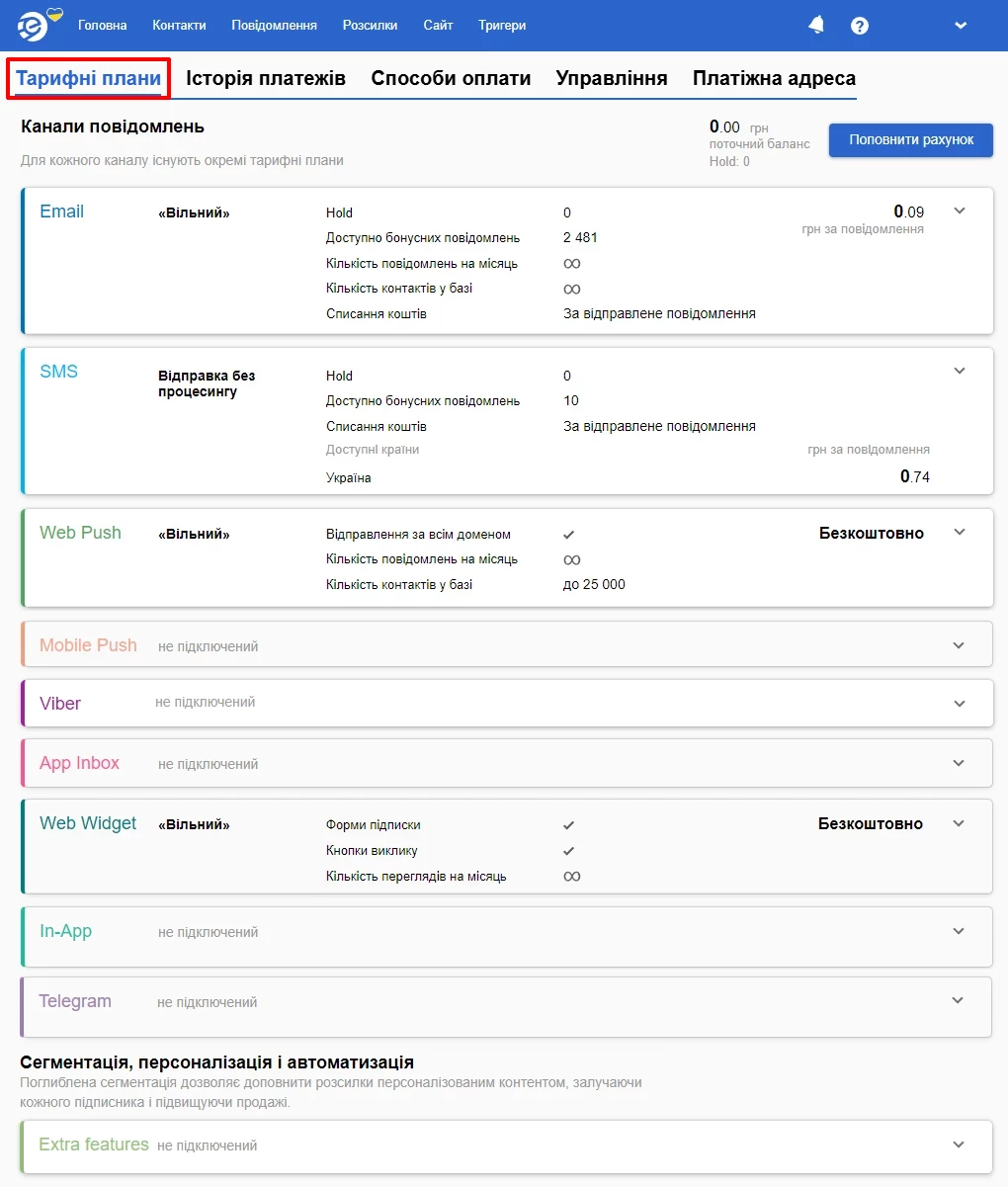Click the Web Widget channel title
The width and height of the screenshot is (1008, 1187).
tap(88, 823)
